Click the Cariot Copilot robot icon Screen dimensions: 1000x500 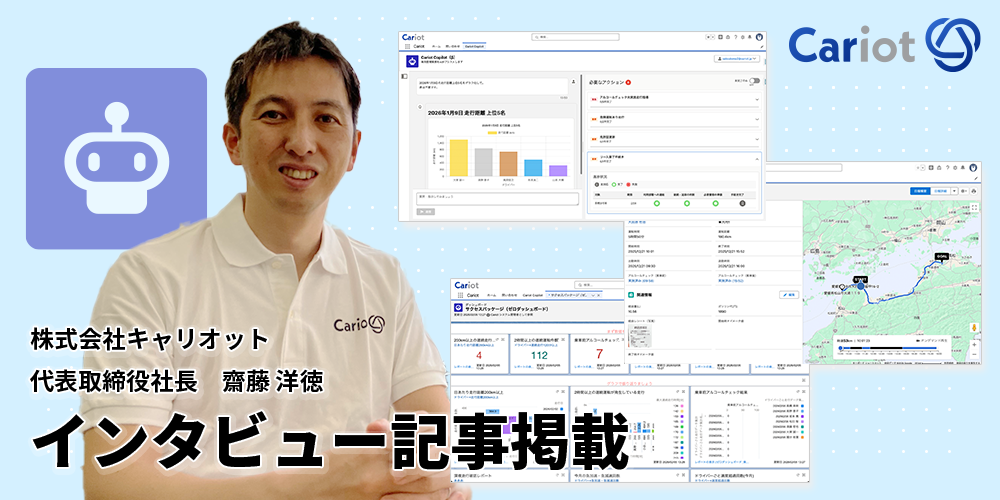413,61
